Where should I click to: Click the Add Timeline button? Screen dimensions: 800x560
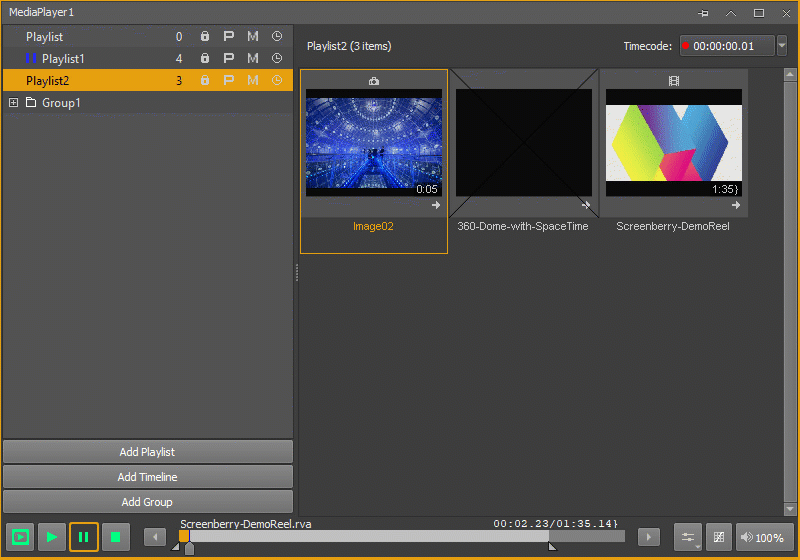147,477
